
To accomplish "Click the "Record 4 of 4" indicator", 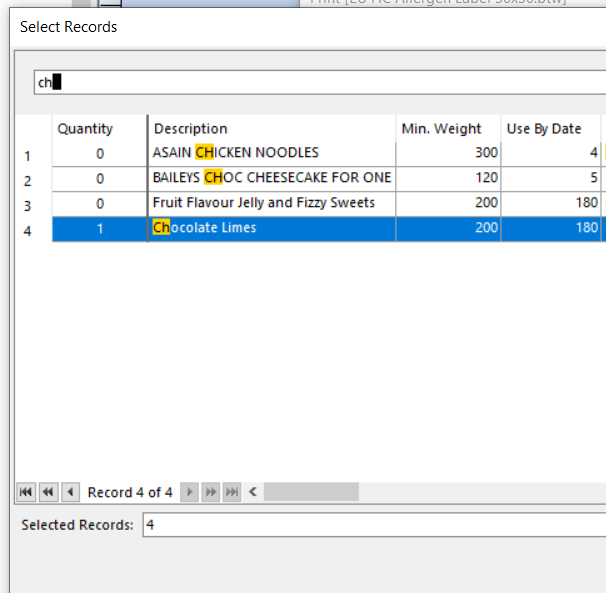I will click(130, 492).
